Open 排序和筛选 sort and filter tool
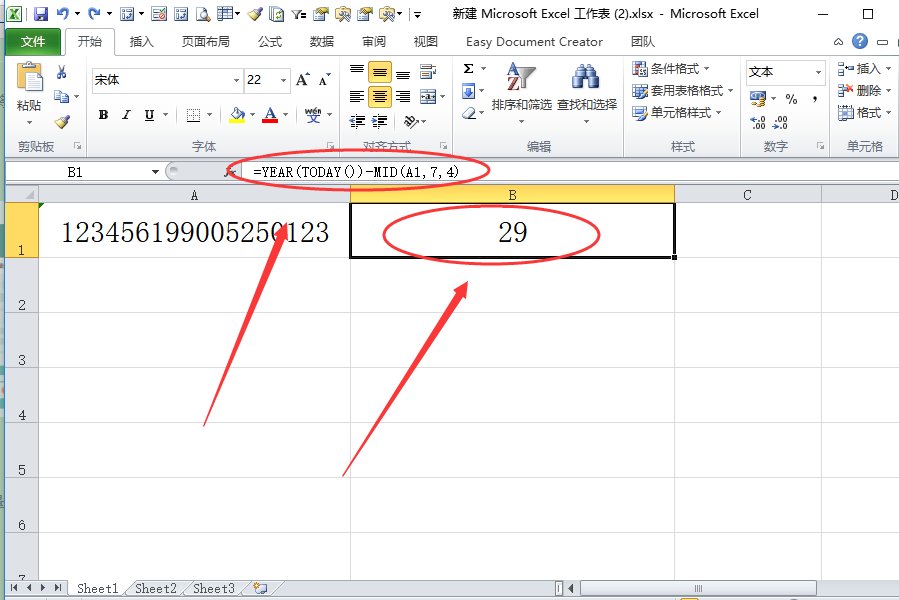Viewport: 899px width, 600px height. (x=520, y=90)
